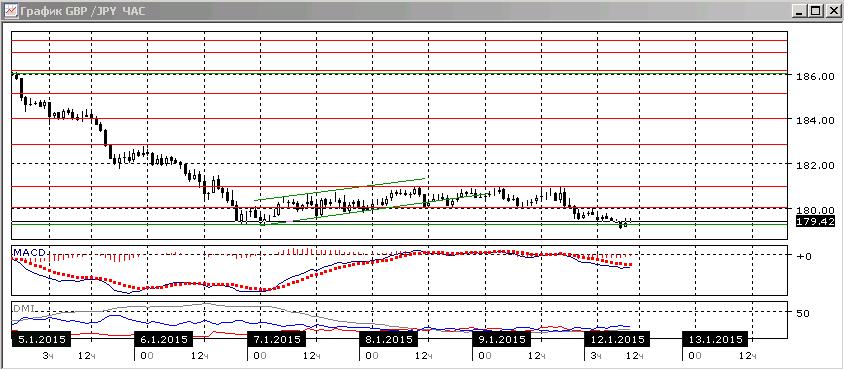Minimize the GBP/JPY chart window
The height and width of the screenshot is (369, 844).
click(x=801, y=11)
